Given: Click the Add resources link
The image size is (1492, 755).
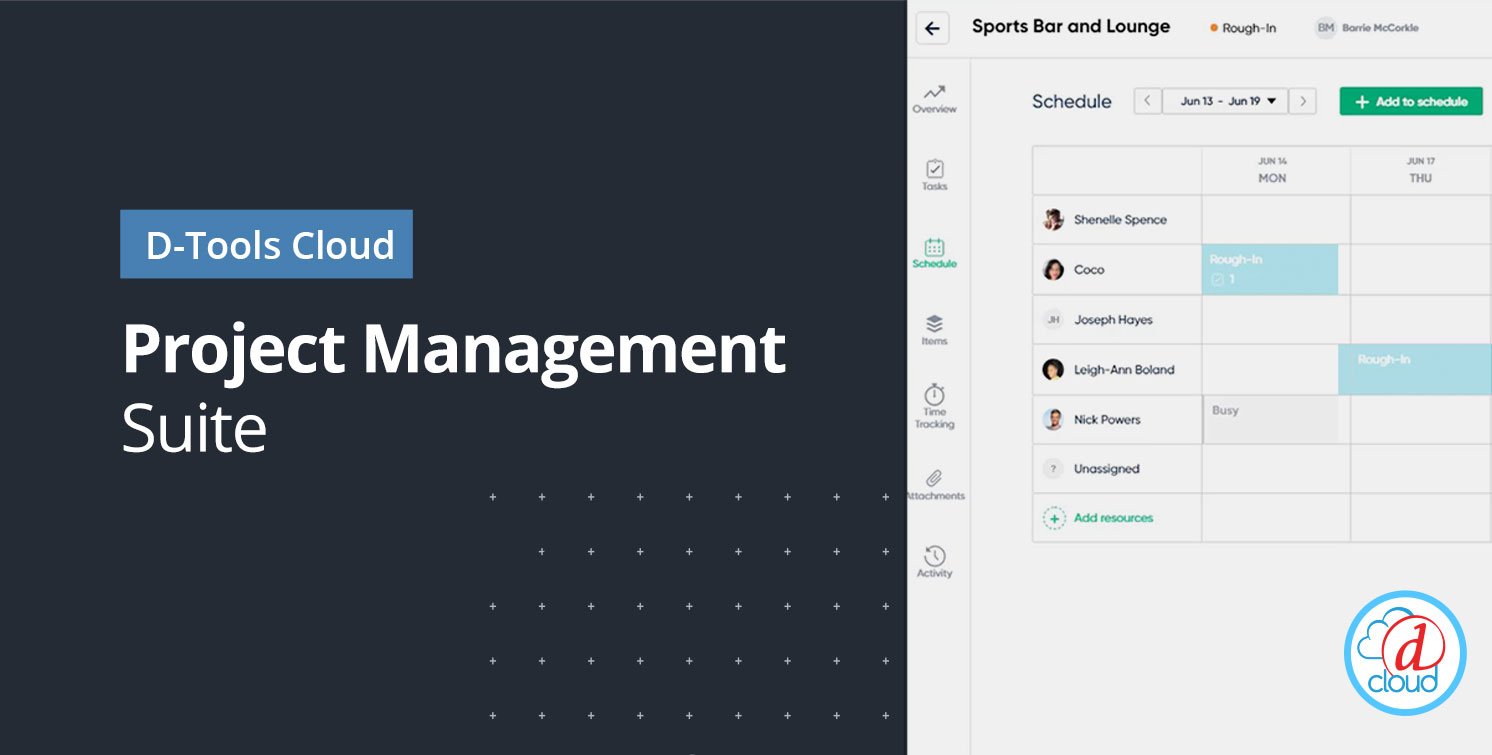Looking at the screenshot, I should point(1113,518).
